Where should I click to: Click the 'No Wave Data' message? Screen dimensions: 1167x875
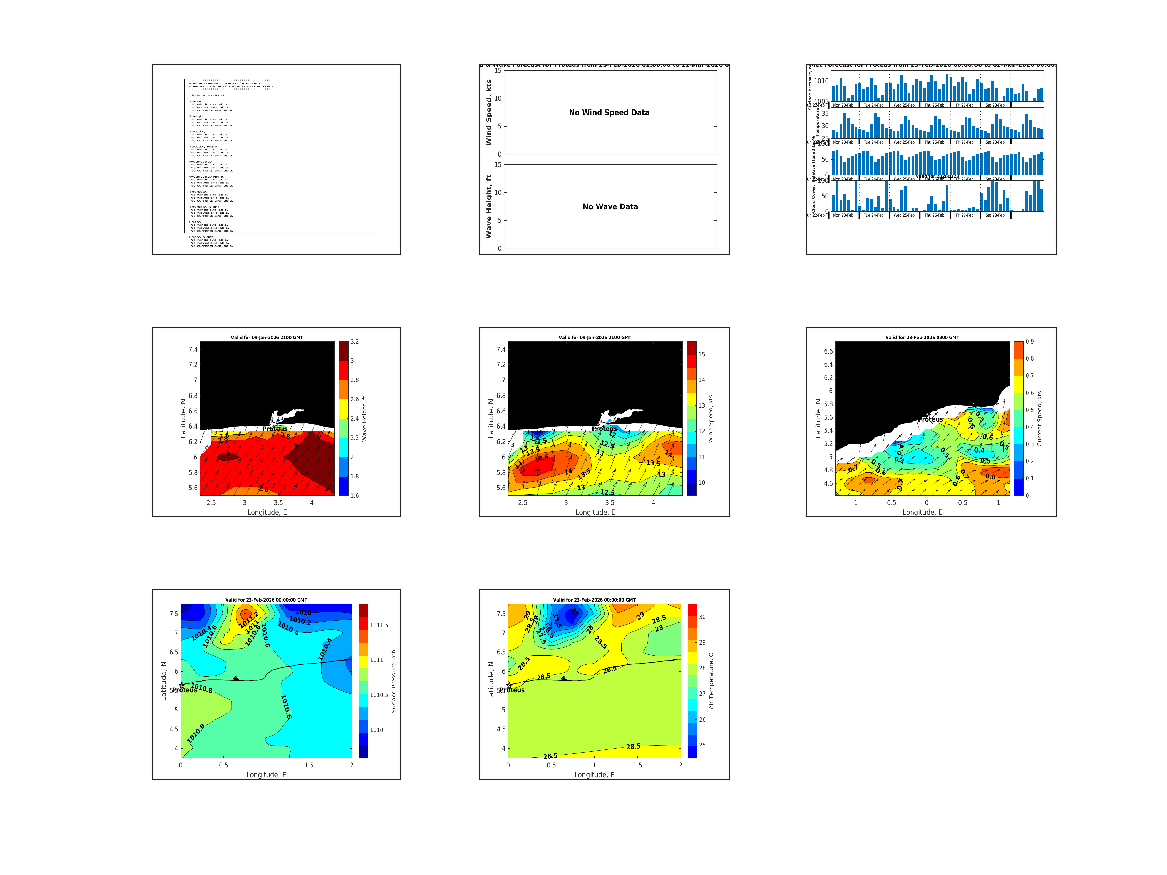click(x=610, y=206)
